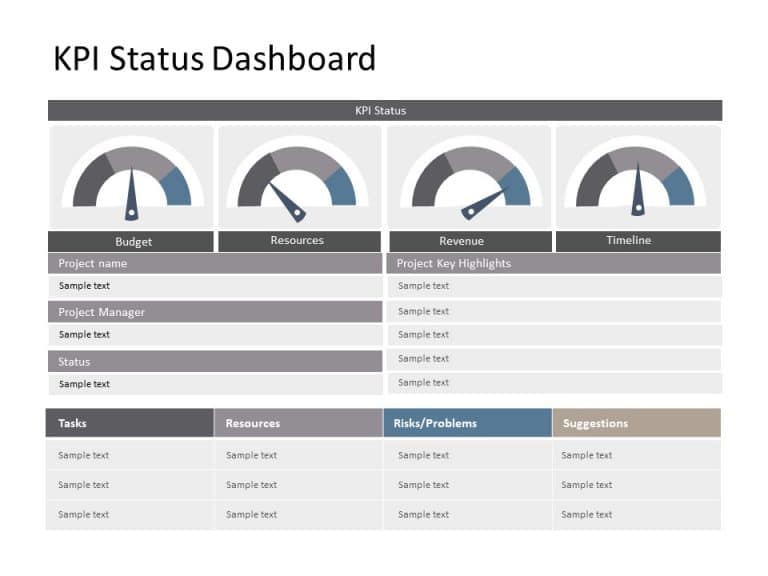Select the Project Key Highlights header
The image size is (768, 576).
click(553, 264)
